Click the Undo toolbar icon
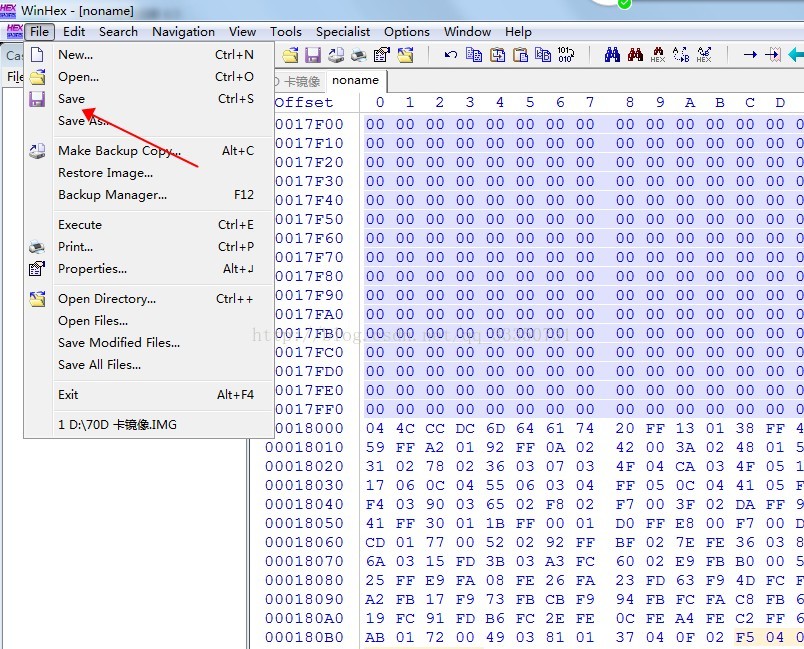 pyautogui.click(x=451, y=55)
